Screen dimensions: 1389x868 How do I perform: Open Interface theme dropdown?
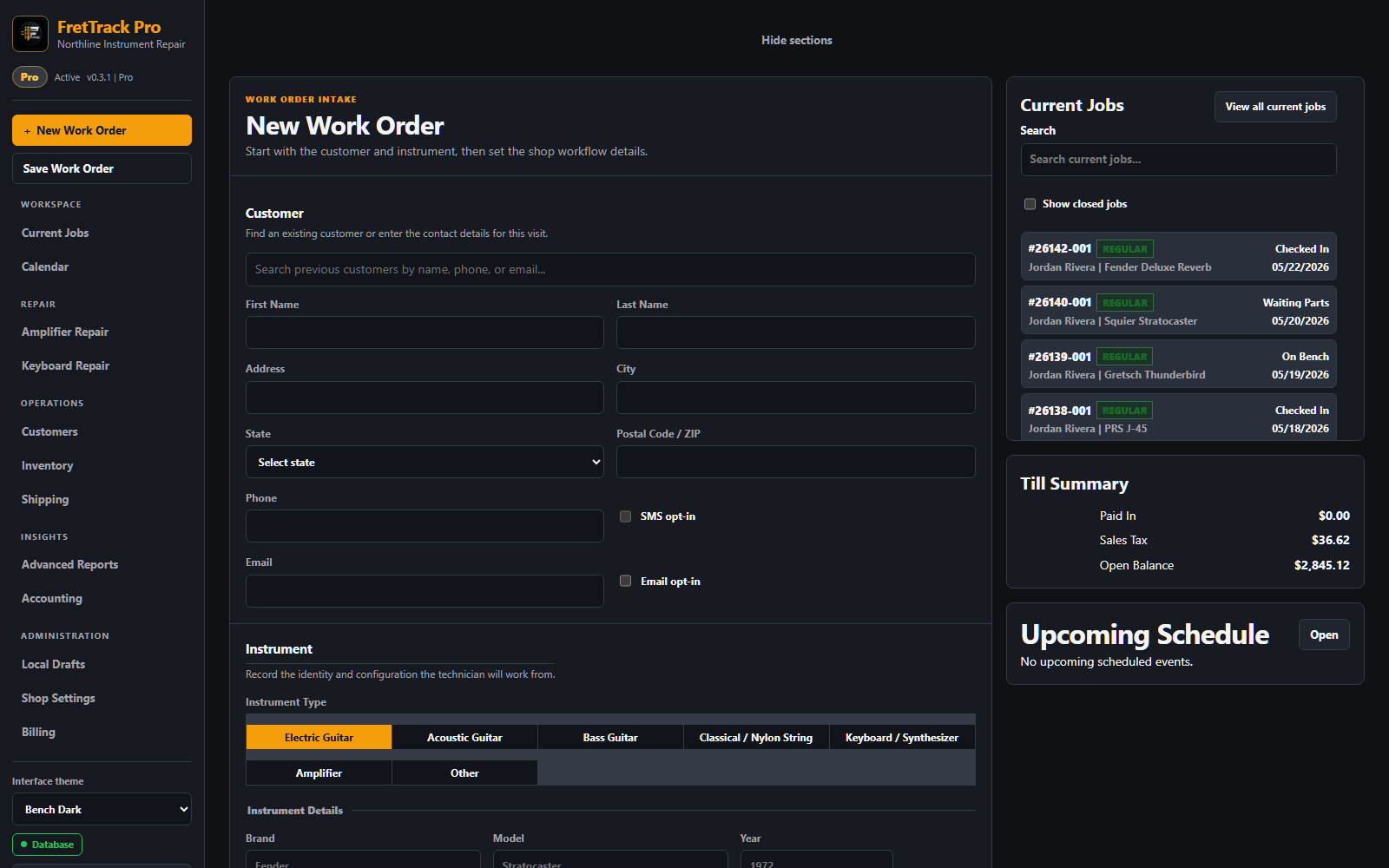[x=102, y=809]
